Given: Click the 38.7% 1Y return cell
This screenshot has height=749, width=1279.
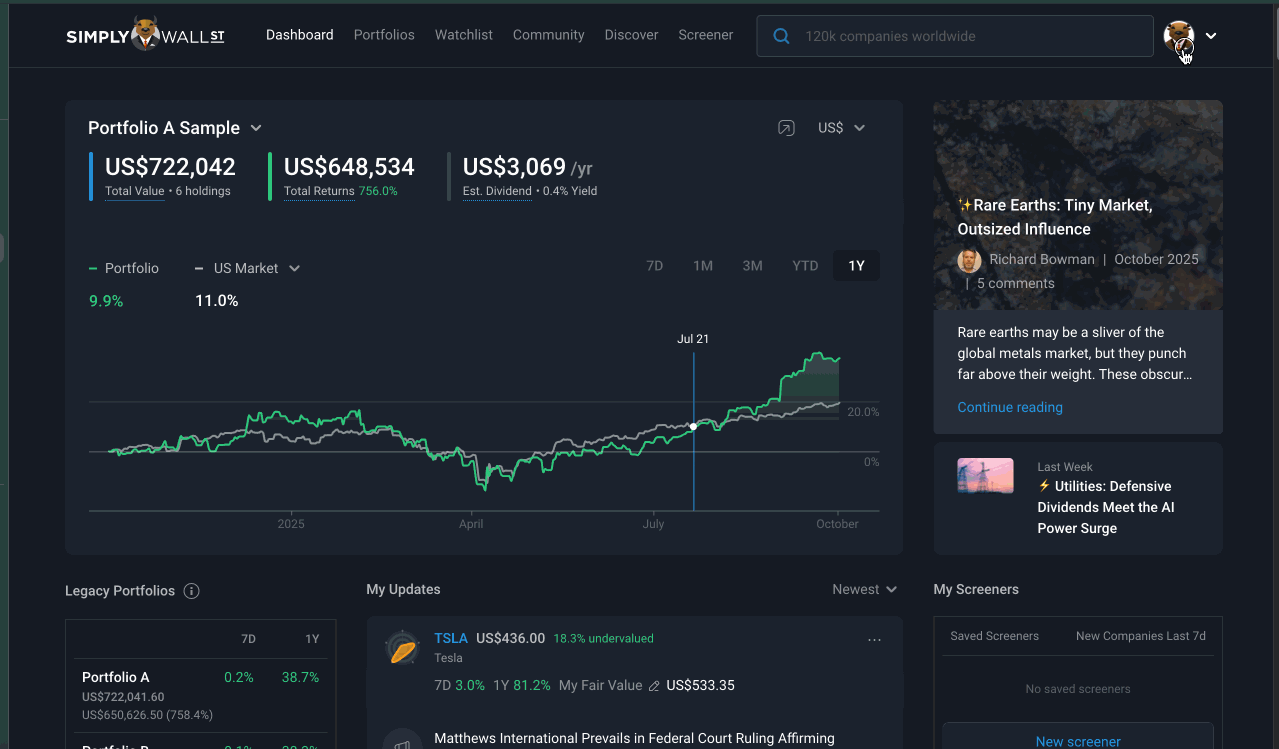Looking at the screenshot, I should pyautogui.click(x=300, y=677).
